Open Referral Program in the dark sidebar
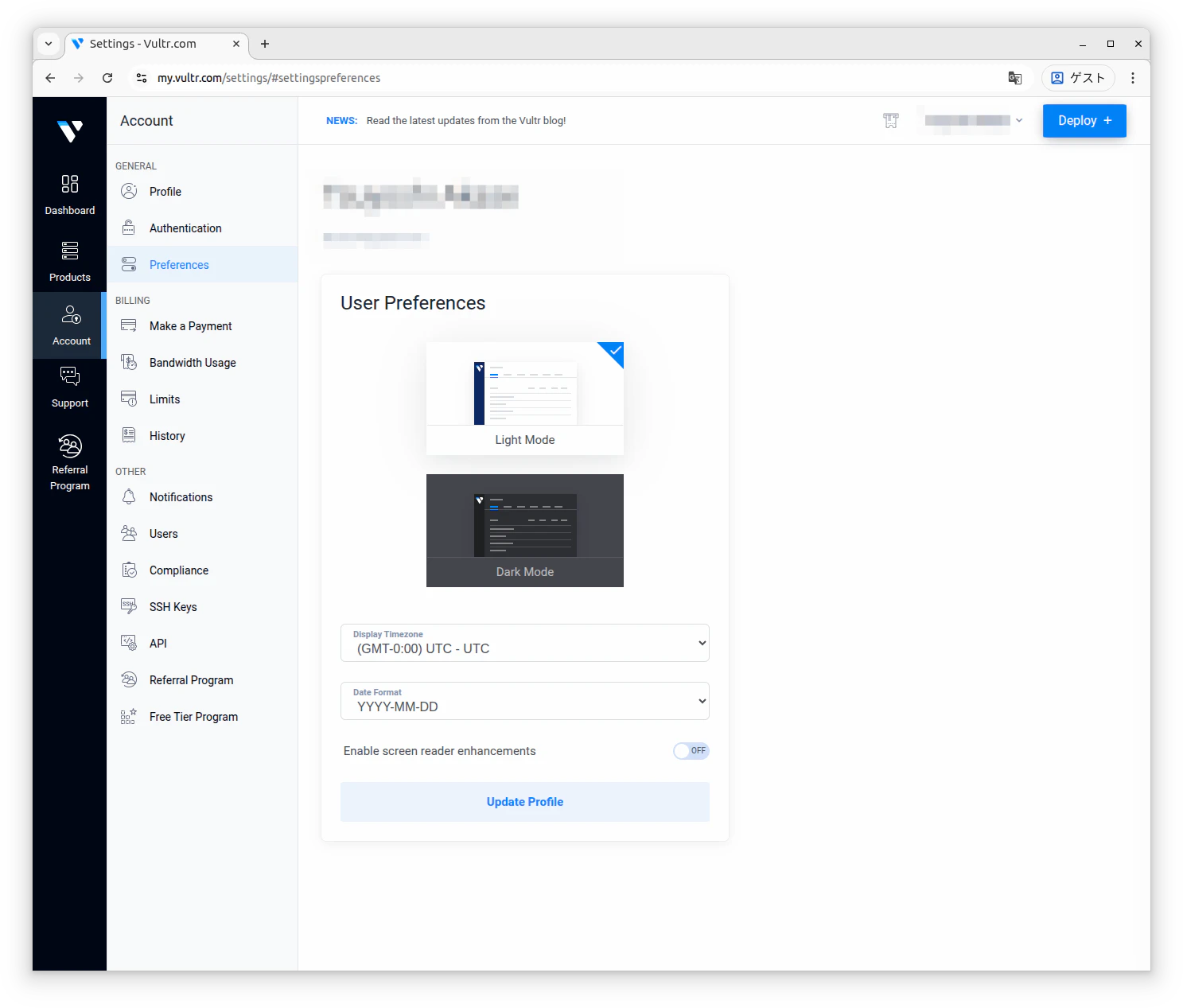 (x=70, y=462)
